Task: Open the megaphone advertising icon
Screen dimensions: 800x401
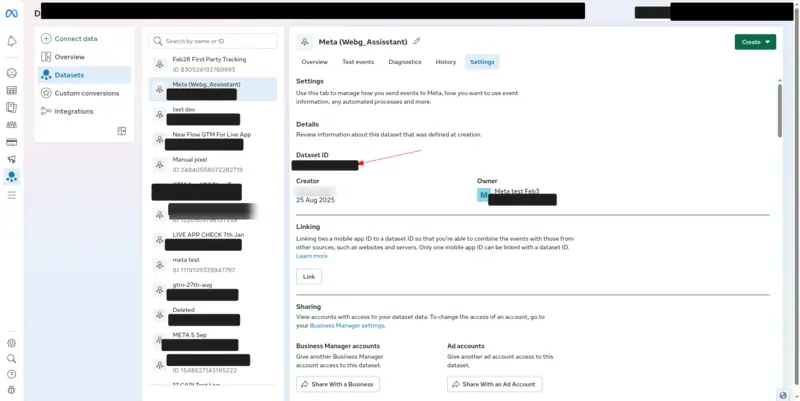Action: pyautogui.click(x=11, y=159)
